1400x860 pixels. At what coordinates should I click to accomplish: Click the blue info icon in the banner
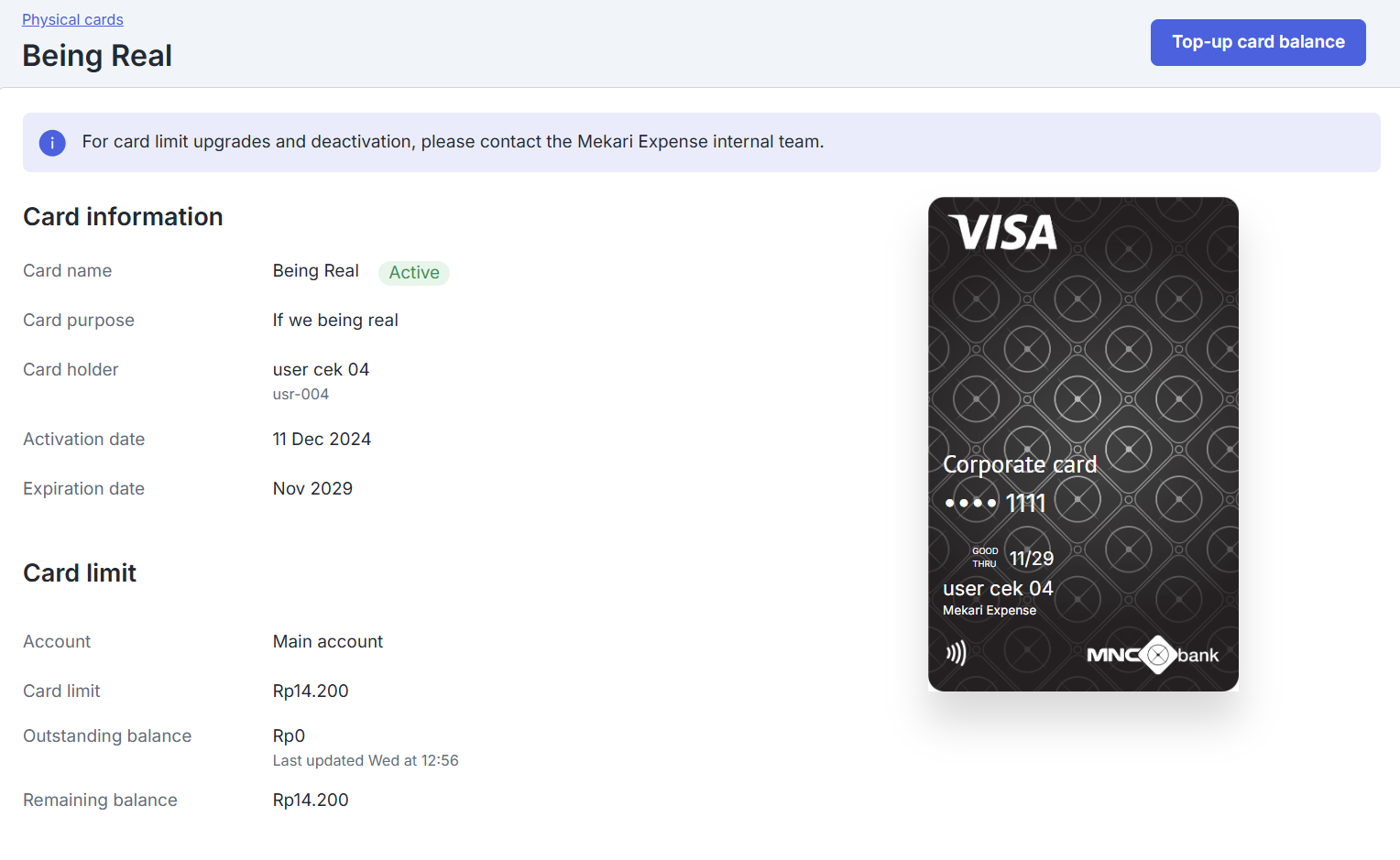pyautogui.click(x=52, y=143)
